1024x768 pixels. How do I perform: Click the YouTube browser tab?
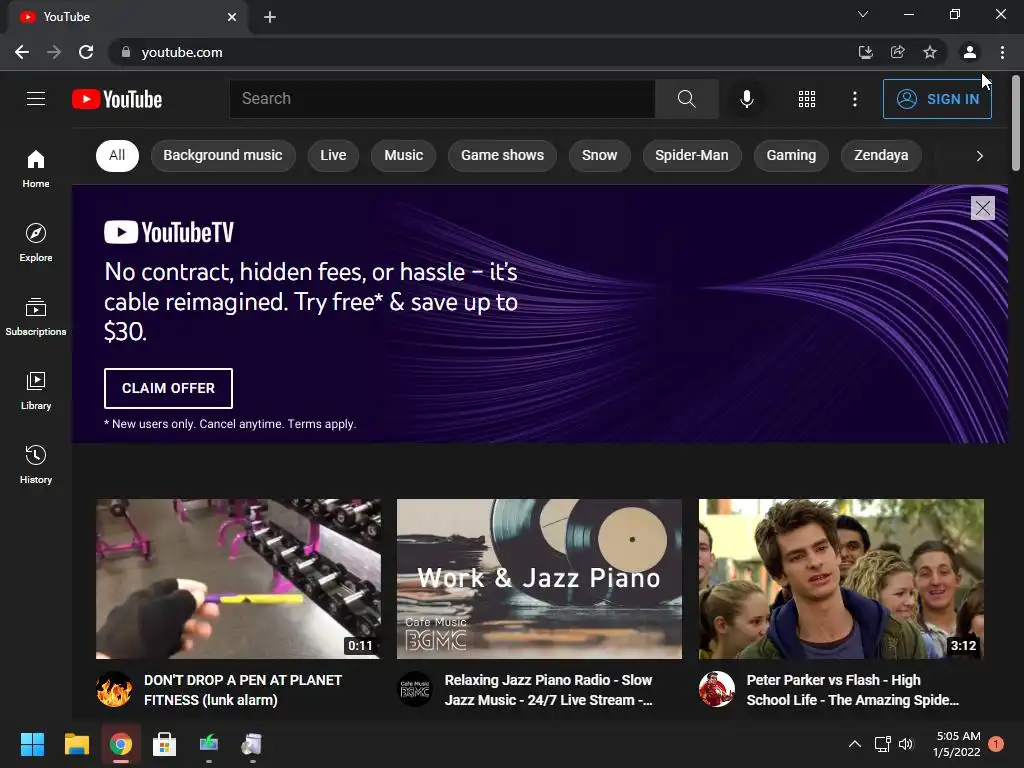pyautogui.click(x=127, y=17)
